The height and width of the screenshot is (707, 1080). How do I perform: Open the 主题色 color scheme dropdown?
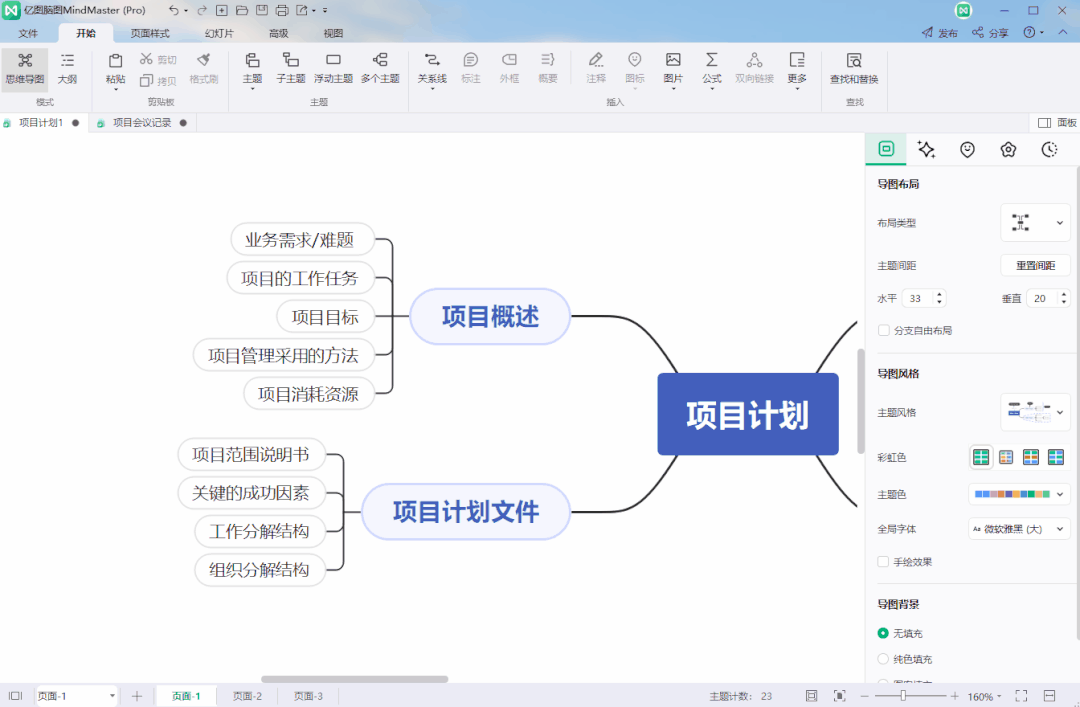tap(1019, 494)
